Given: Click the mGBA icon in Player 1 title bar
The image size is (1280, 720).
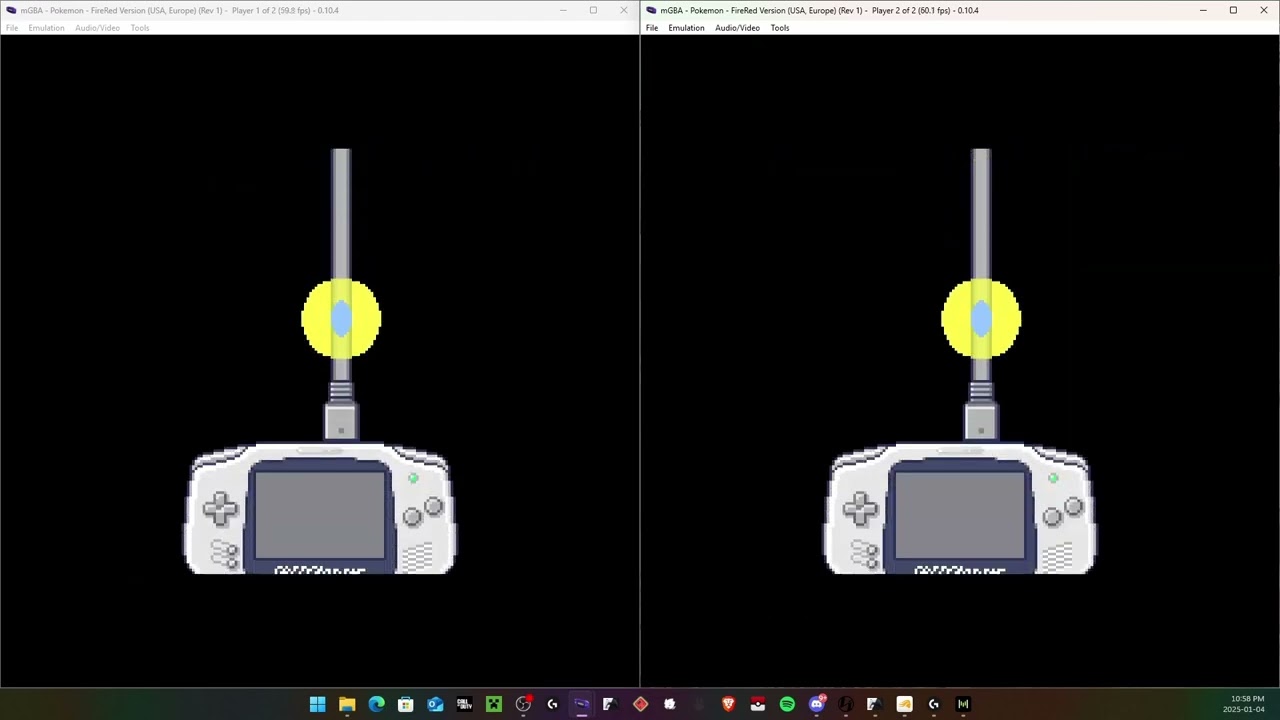Looking at the screenshot, I should click(12, 10).
